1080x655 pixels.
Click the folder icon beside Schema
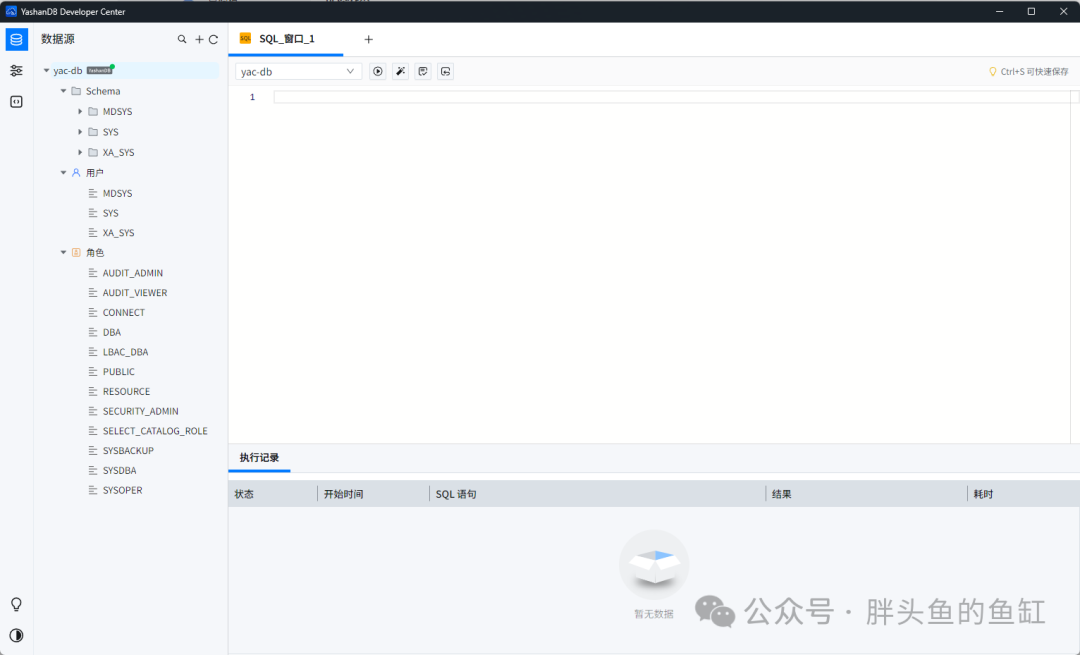point(76,91)
